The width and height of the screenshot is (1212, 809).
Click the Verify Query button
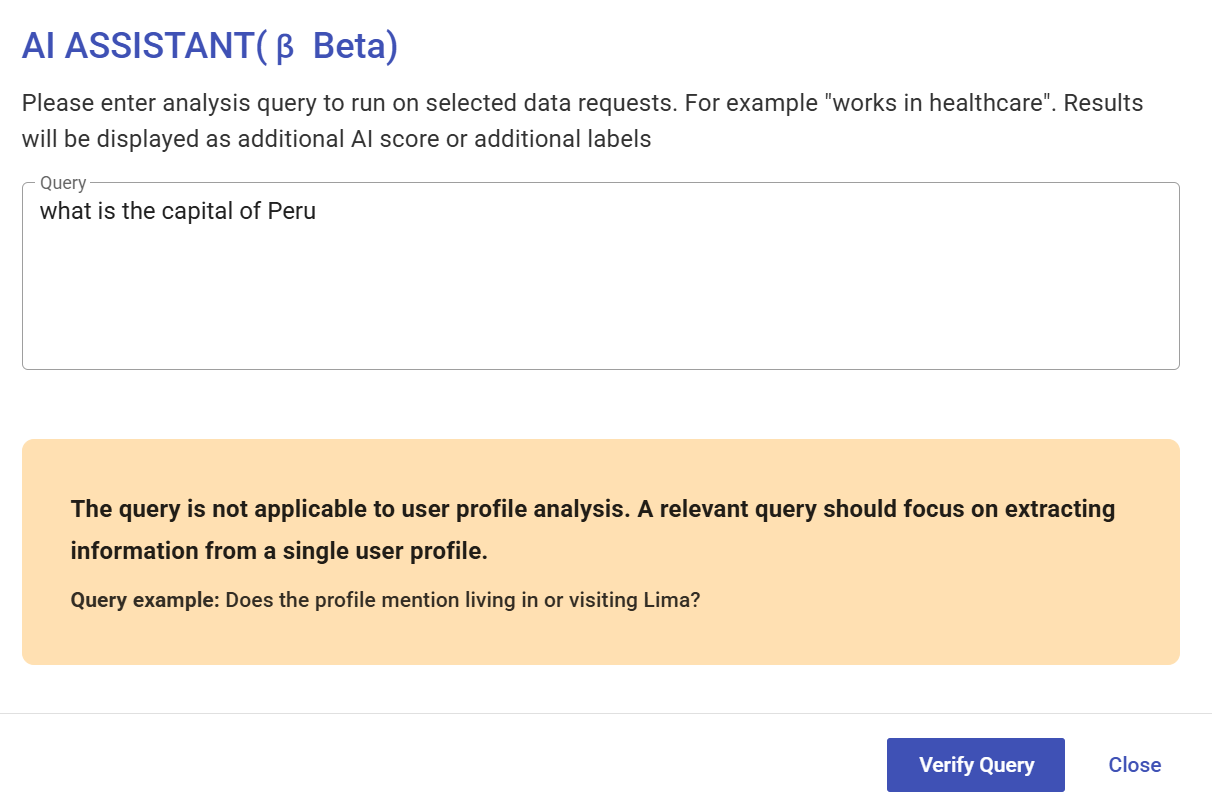click(x=975, y=765)
